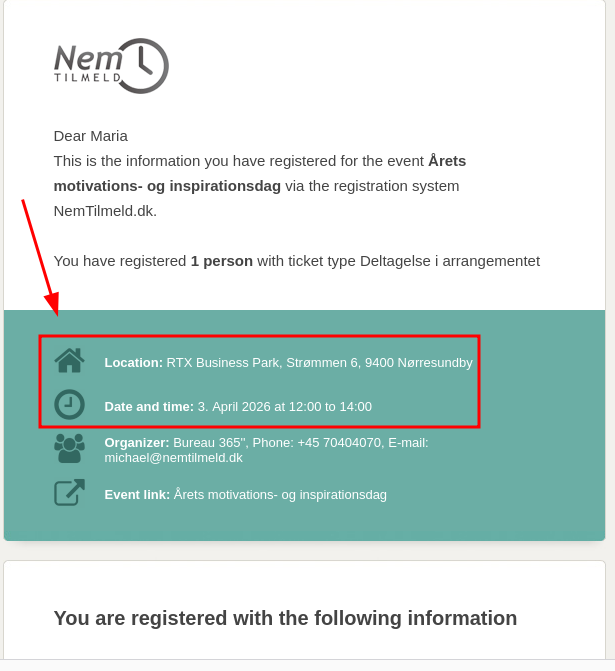This screenshot has width=615, height=671.
Task: Click the clock symbol in the NemTilmeld logo
Action: (x=142, y=66)
